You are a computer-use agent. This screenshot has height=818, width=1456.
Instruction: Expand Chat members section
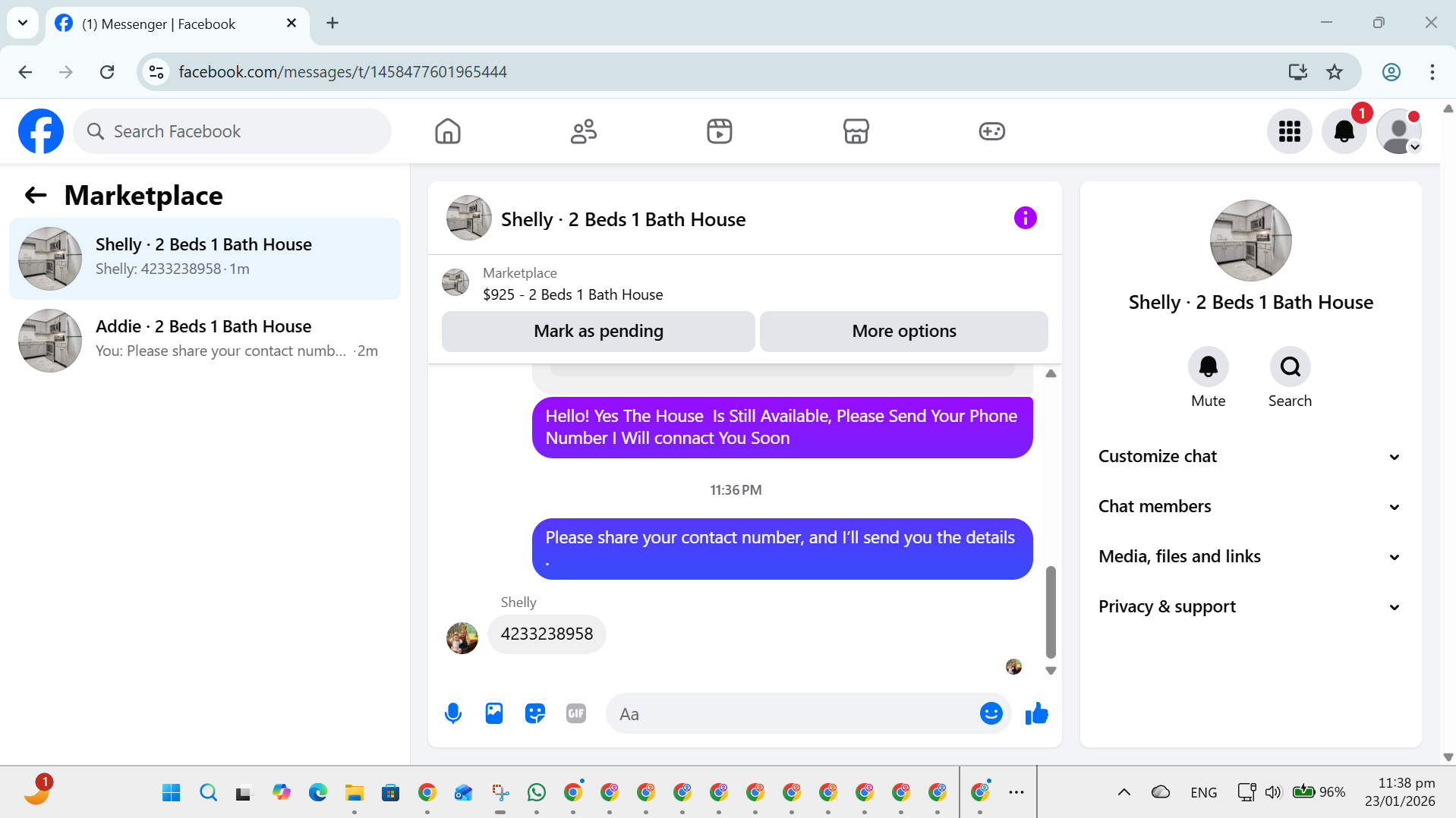pos(1250,506)
